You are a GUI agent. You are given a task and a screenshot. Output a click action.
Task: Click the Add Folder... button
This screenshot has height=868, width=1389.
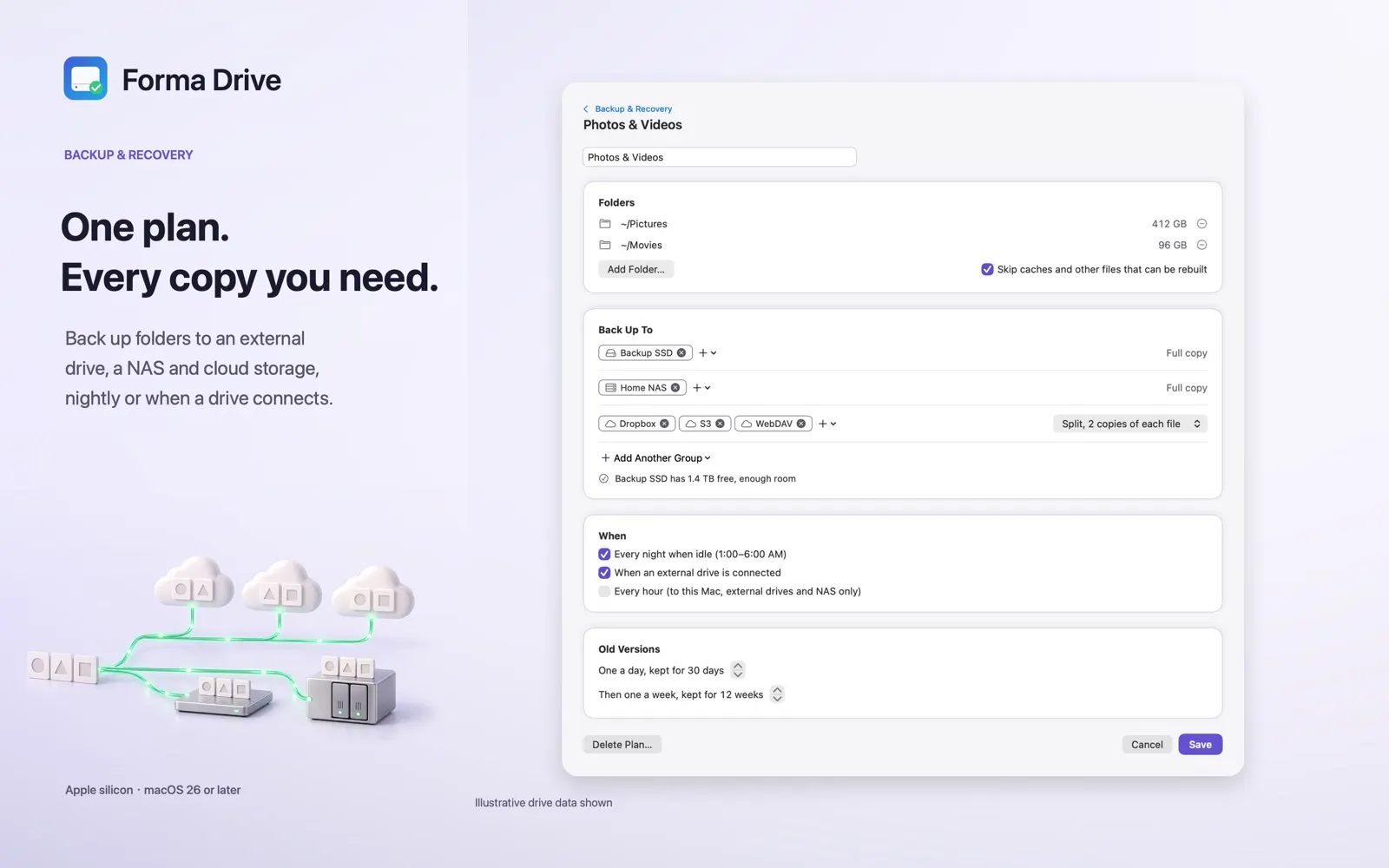635,269
